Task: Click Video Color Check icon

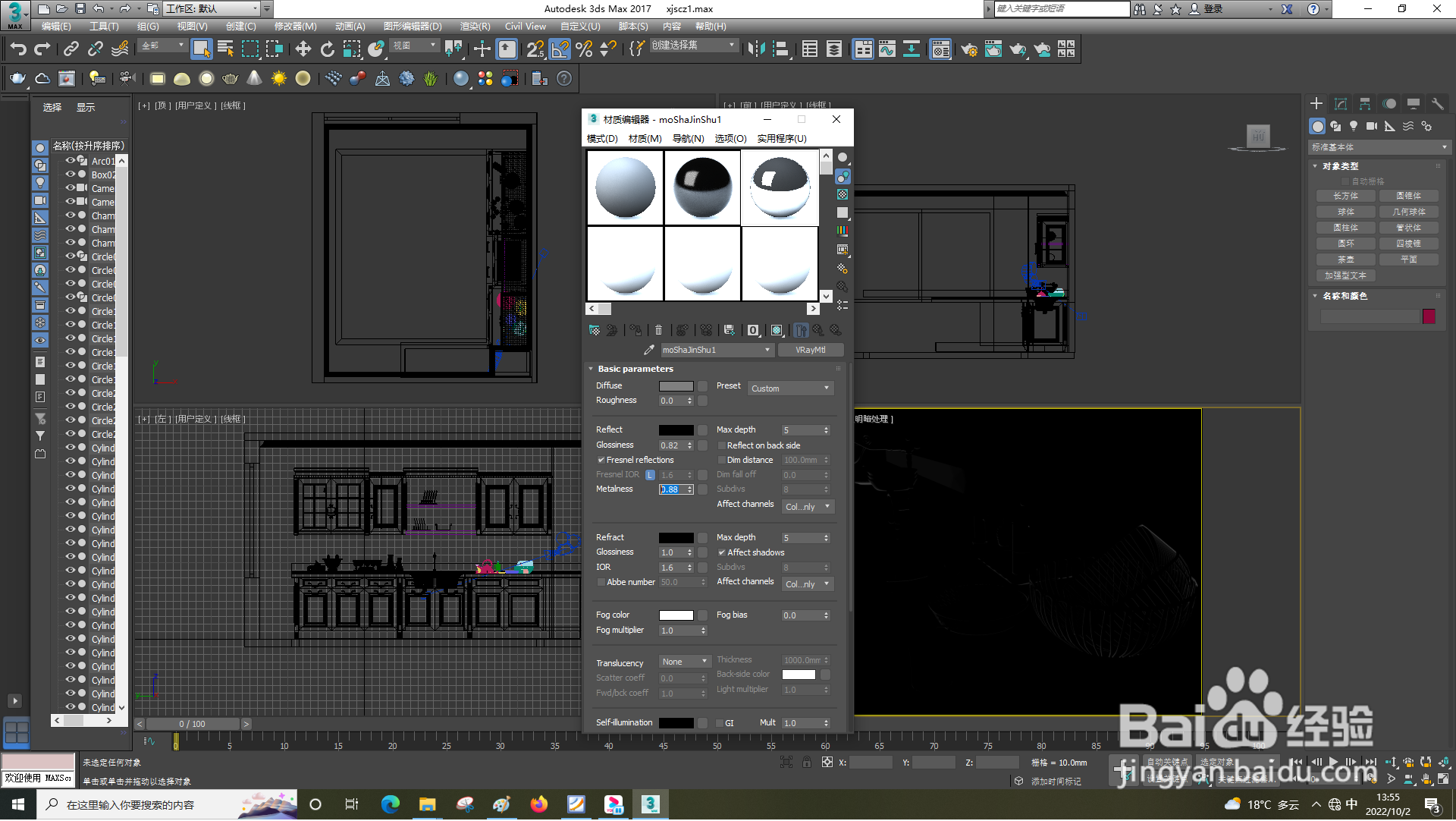Action: coord(843,231)
